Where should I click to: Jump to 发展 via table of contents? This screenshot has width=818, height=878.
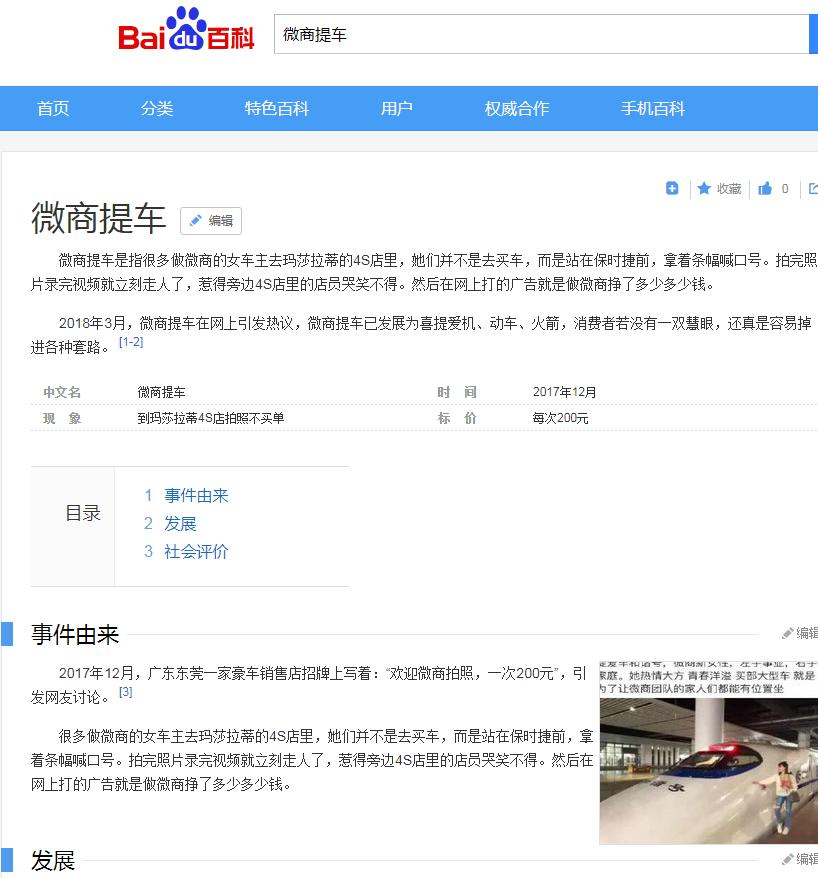click(x=180, y=523)
